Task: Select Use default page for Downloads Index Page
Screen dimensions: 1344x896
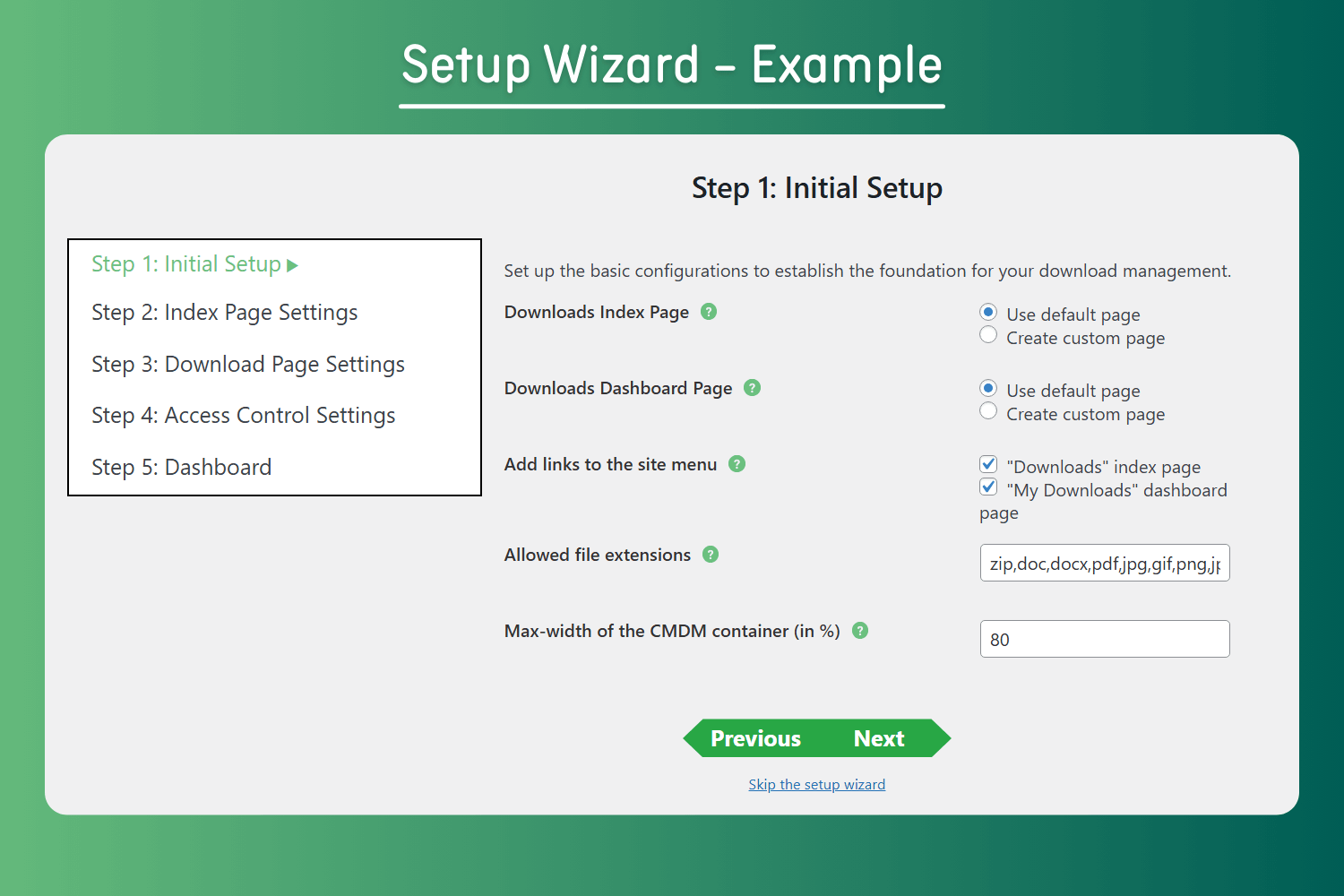Action: (988, 312)
